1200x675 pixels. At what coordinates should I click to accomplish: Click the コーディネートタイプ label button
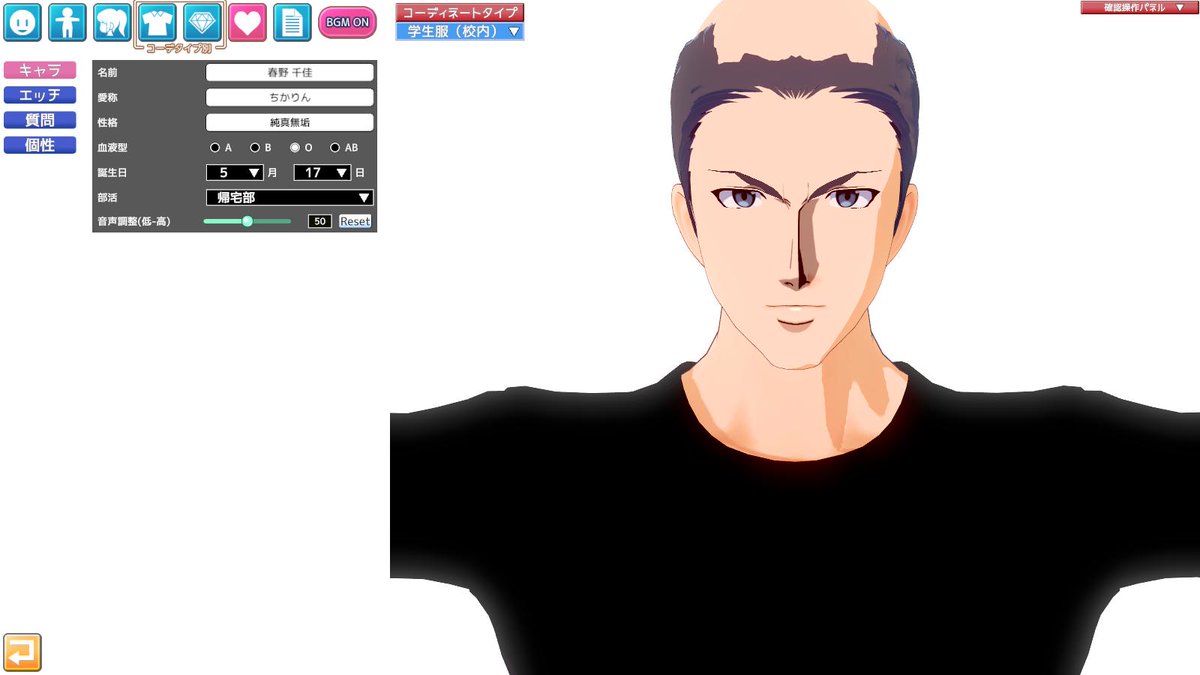pos(460,12)
